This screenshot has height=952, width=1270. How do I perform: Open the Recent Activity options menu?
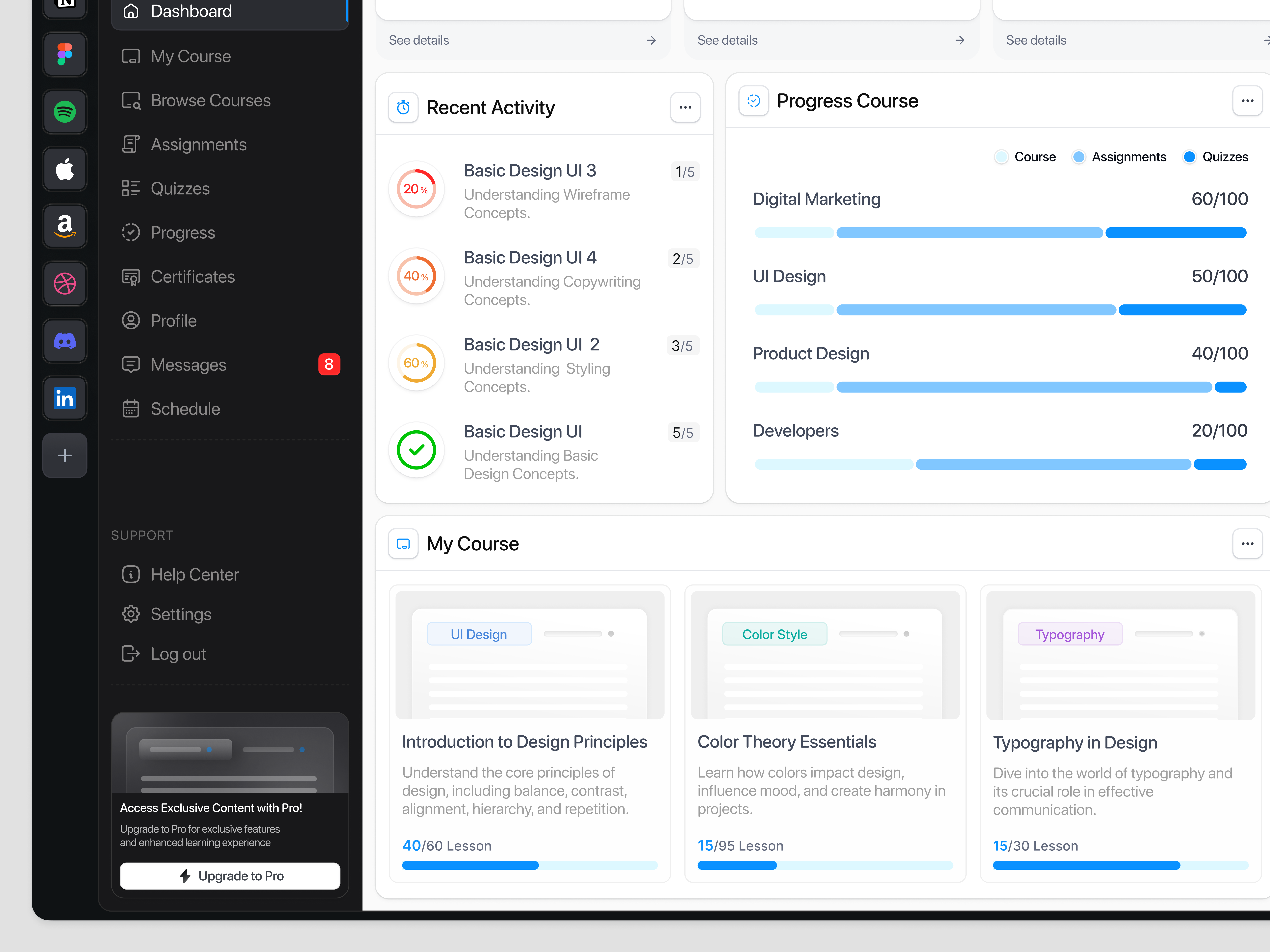685,107
